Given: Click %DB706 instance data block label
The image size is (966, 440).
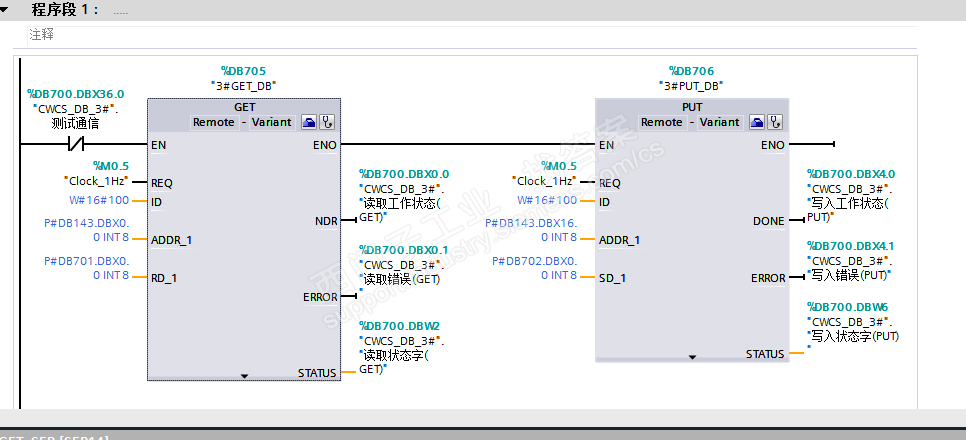Looking at the screenshot, I should coord(691,71).
